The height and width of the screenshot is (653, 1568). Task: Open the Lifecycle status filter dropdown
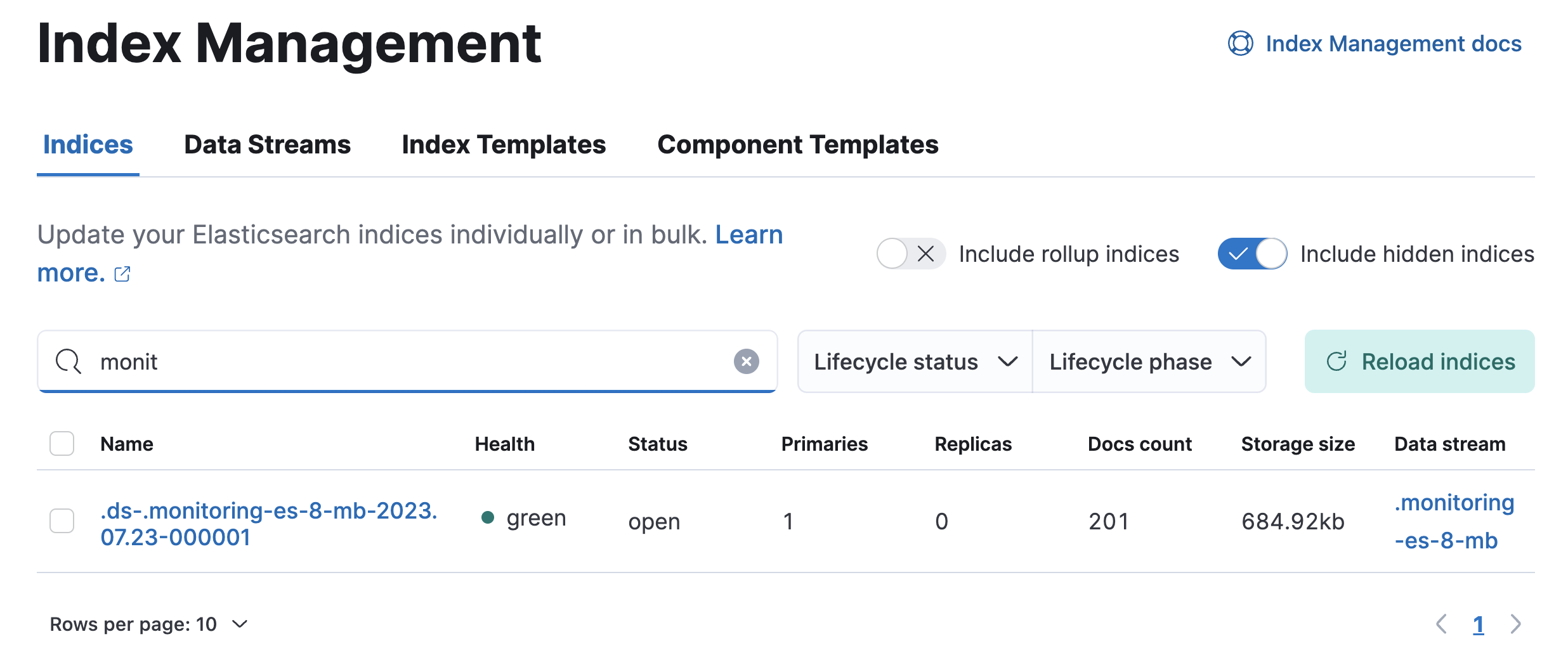click(915, 361)
